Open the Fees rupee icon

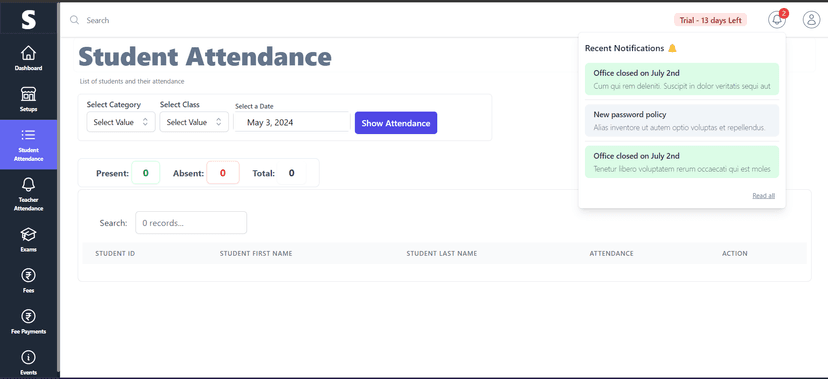click(29, 276)
